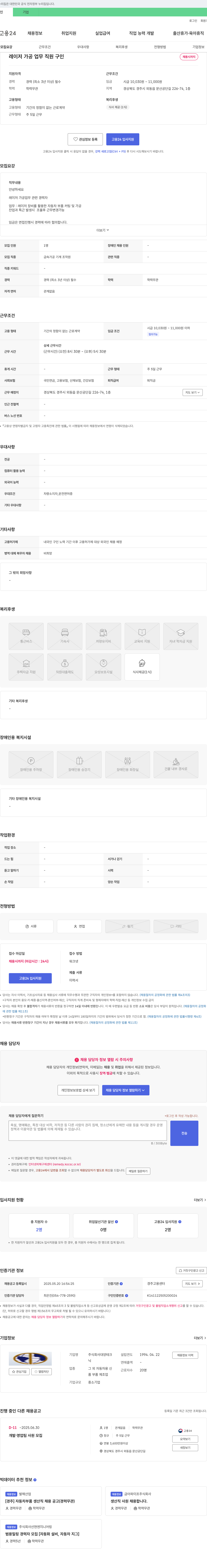The width and height of the screenshot is (207, 1568).
Task: Open 지도 보기 for work location
Action: (x=192, y=393)
